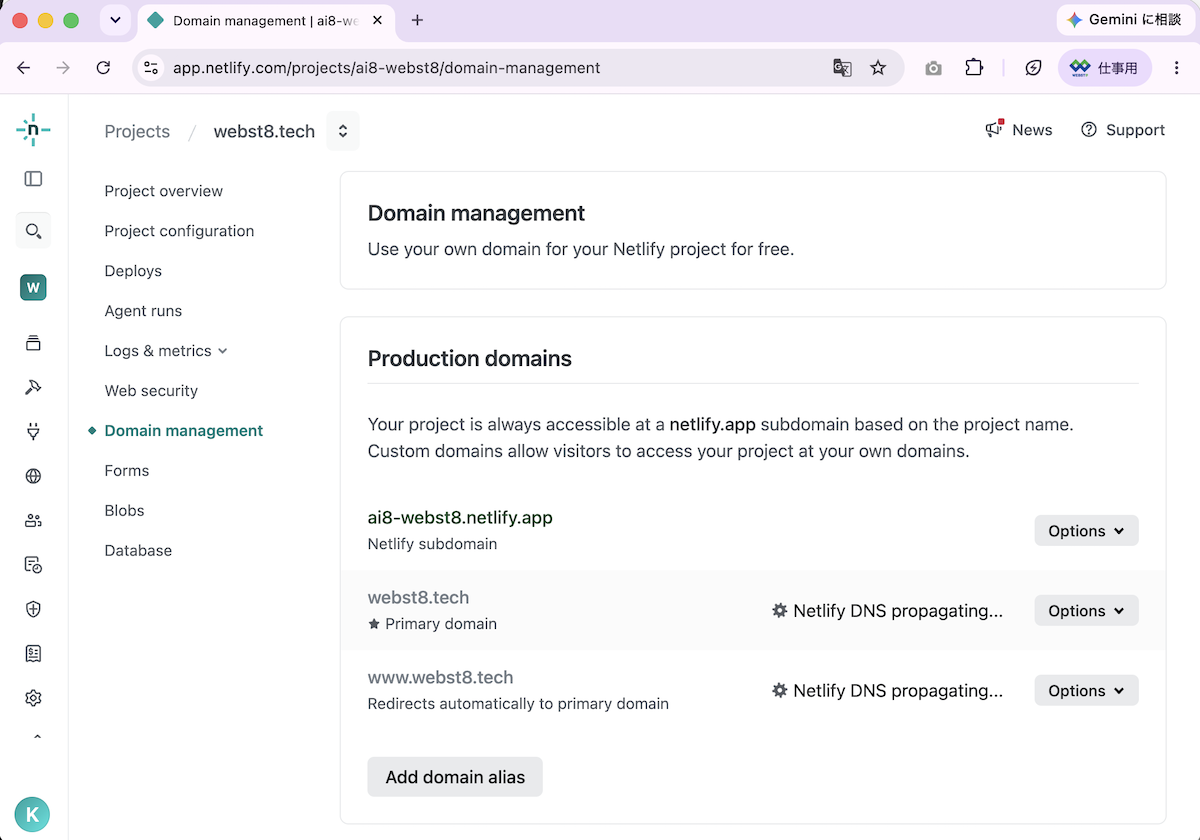
Task: Open Web security in the side menu
Action: point(151,391)
